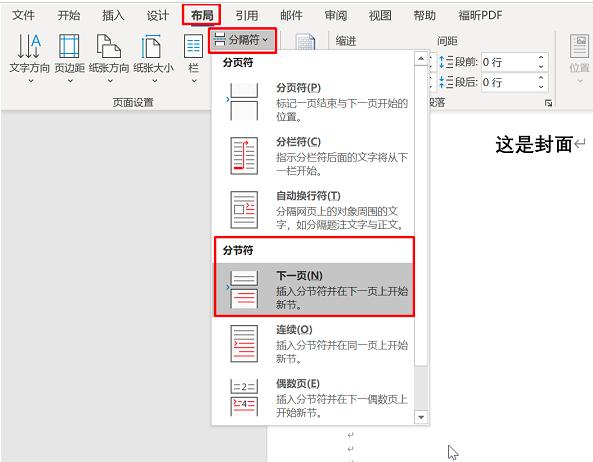Increase 段后 spacing with up arrow
The height and width of the screenshot is (462, 593).
541,78
